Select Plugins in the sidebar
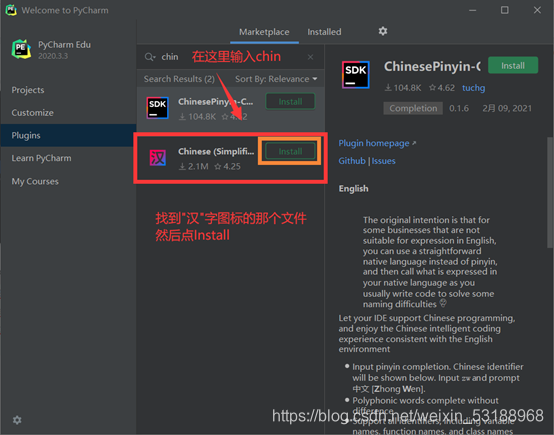The image size is (554, 435). [68, 135]
